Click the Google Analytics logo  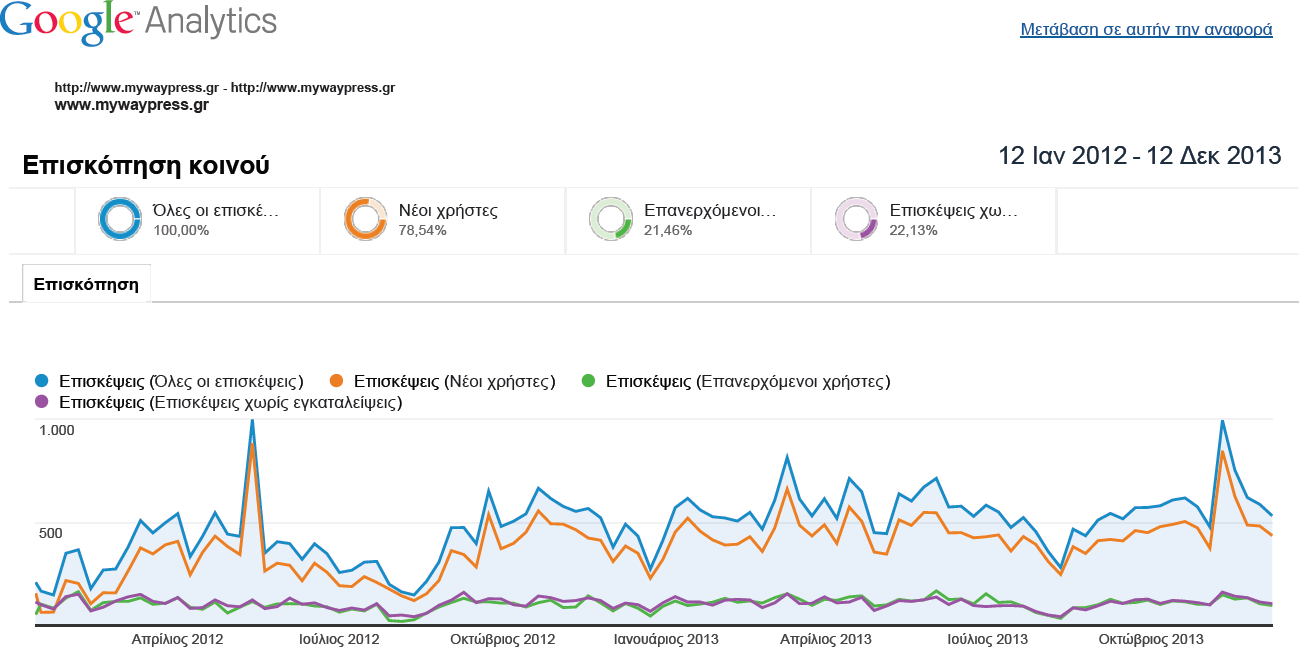point(138,22)
